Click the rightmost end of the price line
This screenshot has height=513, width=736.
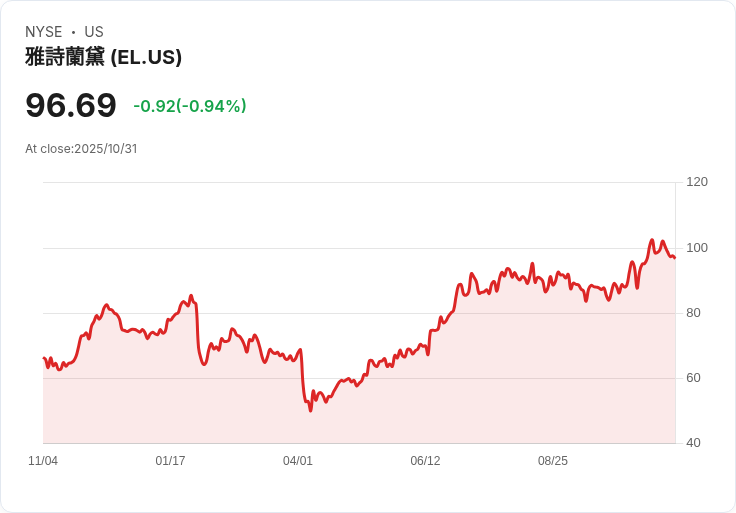click(x=675, y=258)
